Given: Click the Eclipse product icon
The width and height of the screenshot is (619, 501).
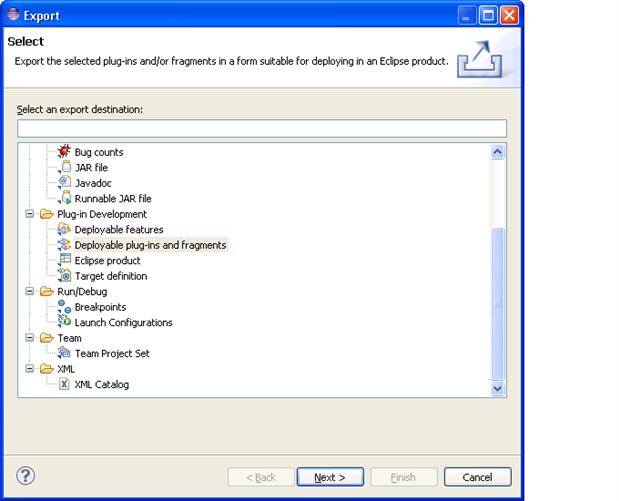Looking at the screenshot, I should (x=64, y=260).
